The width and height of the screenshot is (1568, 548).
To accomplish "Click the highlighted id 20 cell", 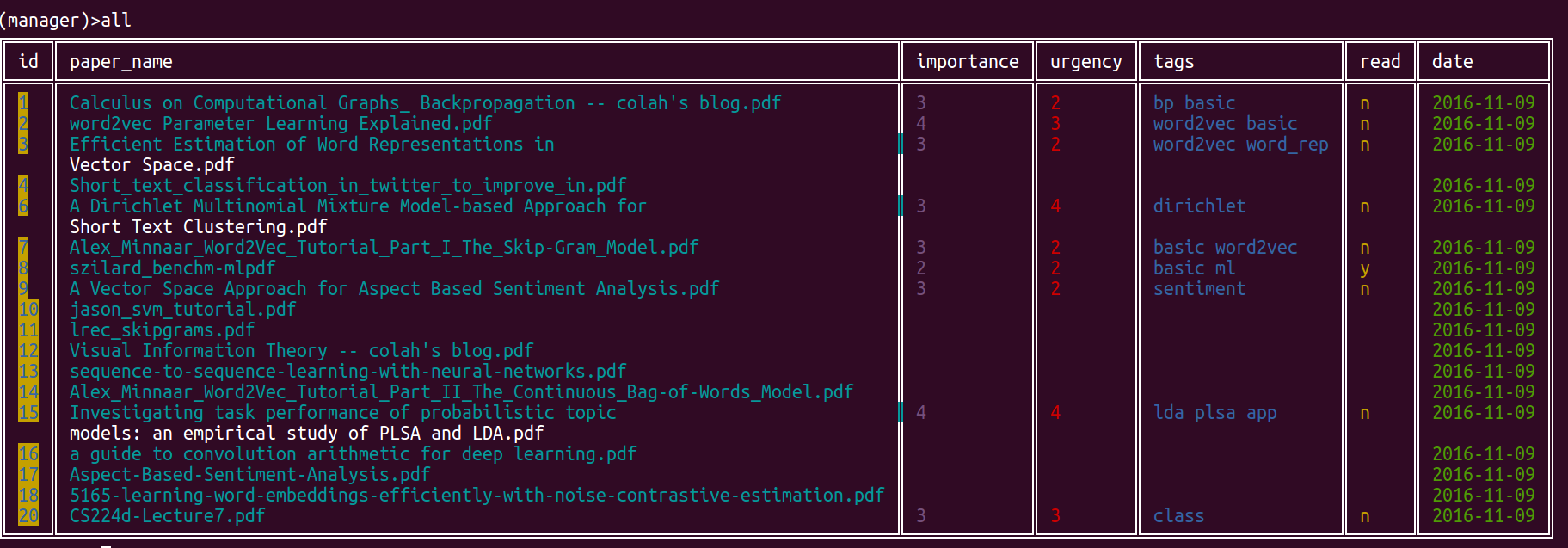I will tap(28, 516).
